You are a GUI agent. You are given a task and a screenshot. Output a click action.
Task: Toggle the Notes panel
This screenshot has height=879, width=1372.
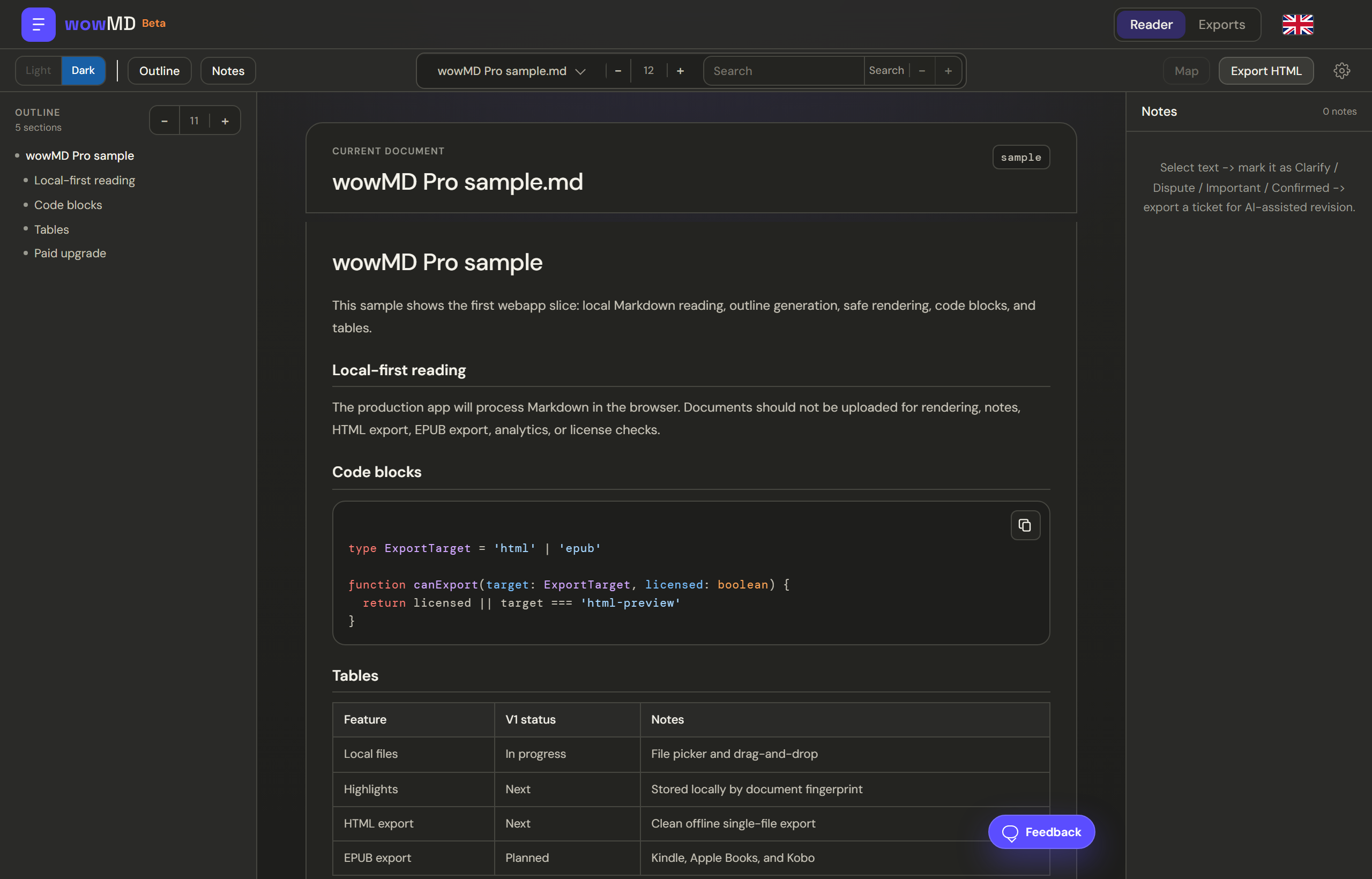click(228, 71)
